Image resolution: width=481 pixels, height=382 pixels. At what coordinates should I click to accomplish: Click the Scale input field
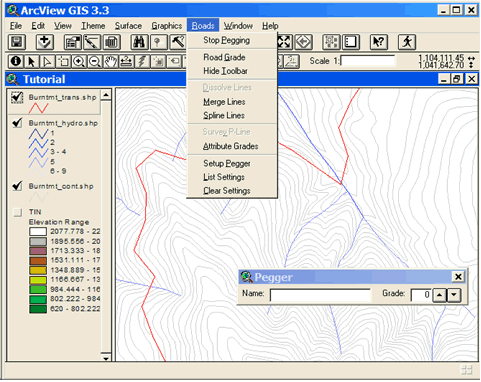[368, 61]
